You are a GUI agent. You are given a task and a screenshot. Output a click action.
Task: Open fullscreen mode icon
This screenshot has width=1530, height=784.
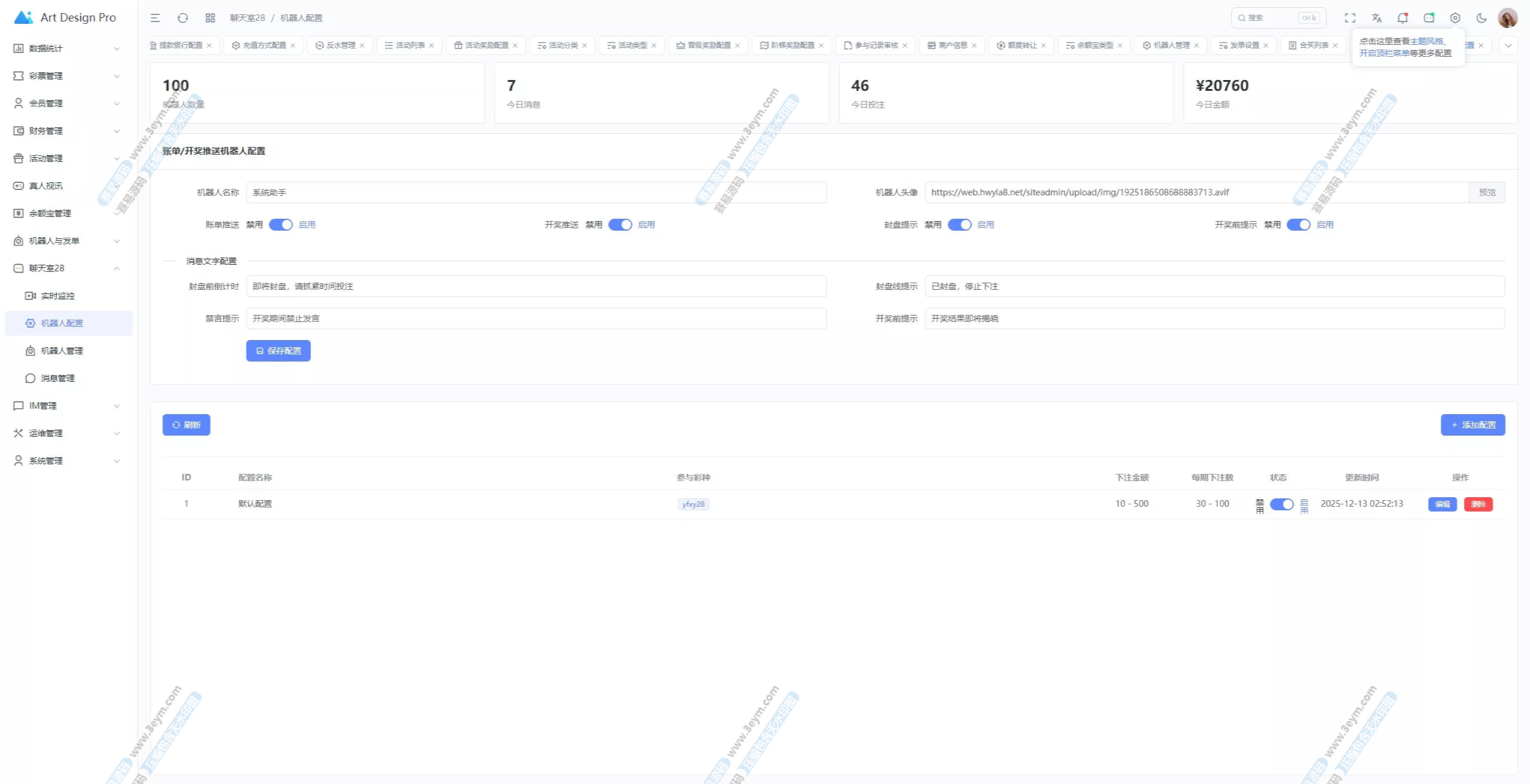[1350, 18]
